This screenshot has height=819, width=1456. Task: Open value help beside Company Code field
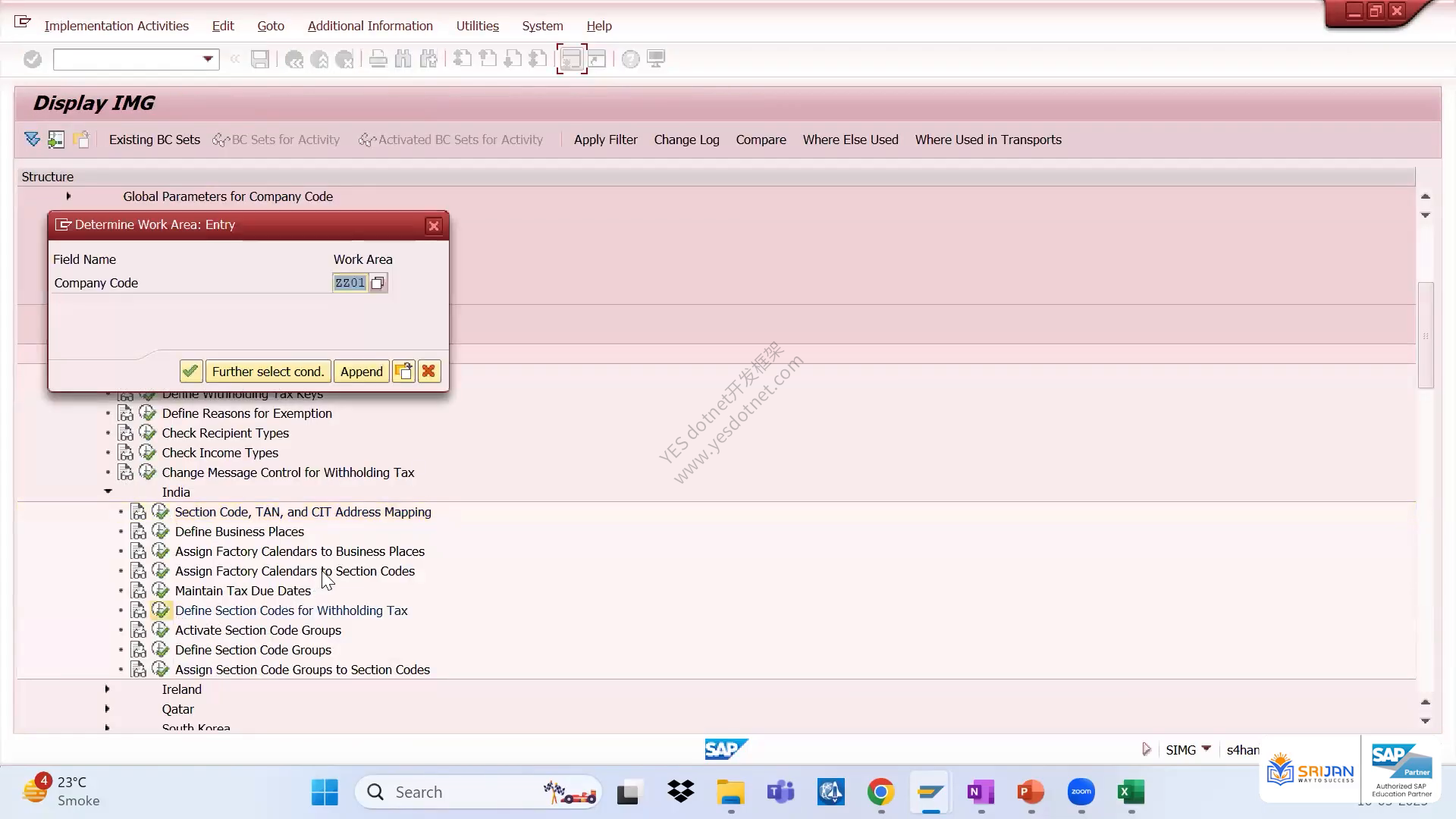coord(378,283)
